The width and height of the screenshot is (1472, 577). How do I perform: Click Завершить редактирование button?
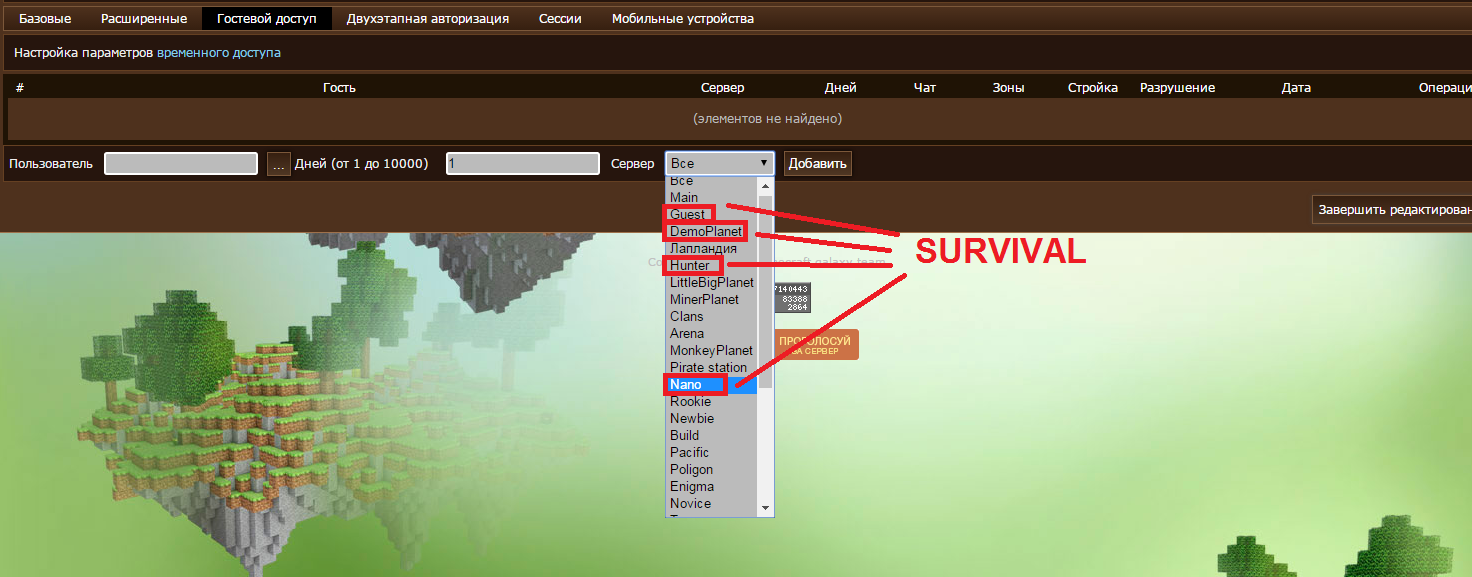[x=1392, y=210]
